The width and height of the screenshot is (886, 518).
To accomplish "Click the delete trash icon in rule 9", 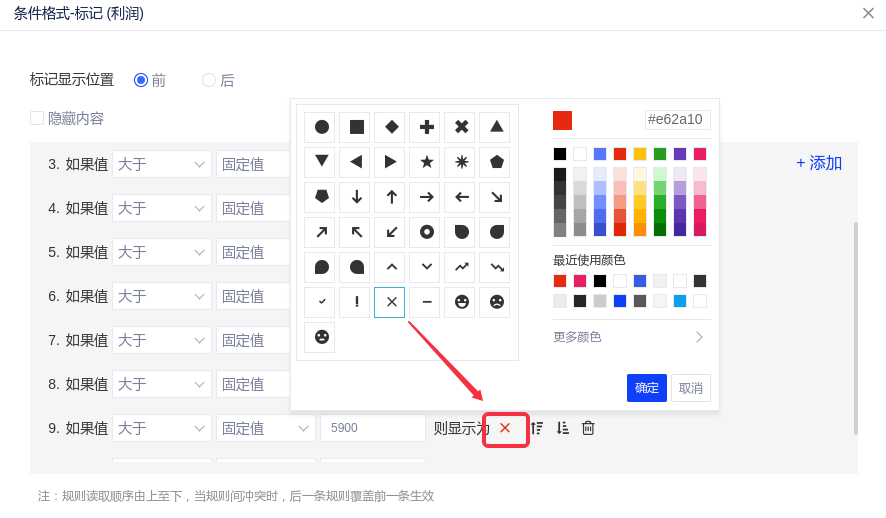I will point(588,428).
